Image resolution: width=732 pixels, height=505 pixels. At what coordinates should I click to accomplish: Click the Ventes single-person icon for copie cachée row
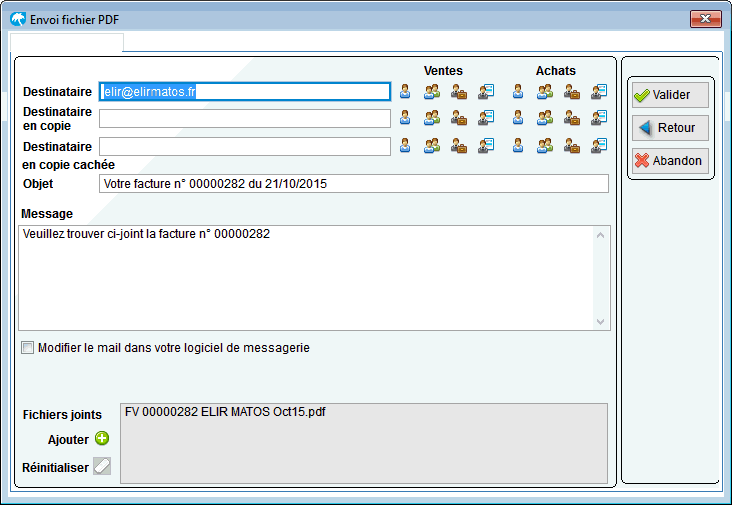405,146
